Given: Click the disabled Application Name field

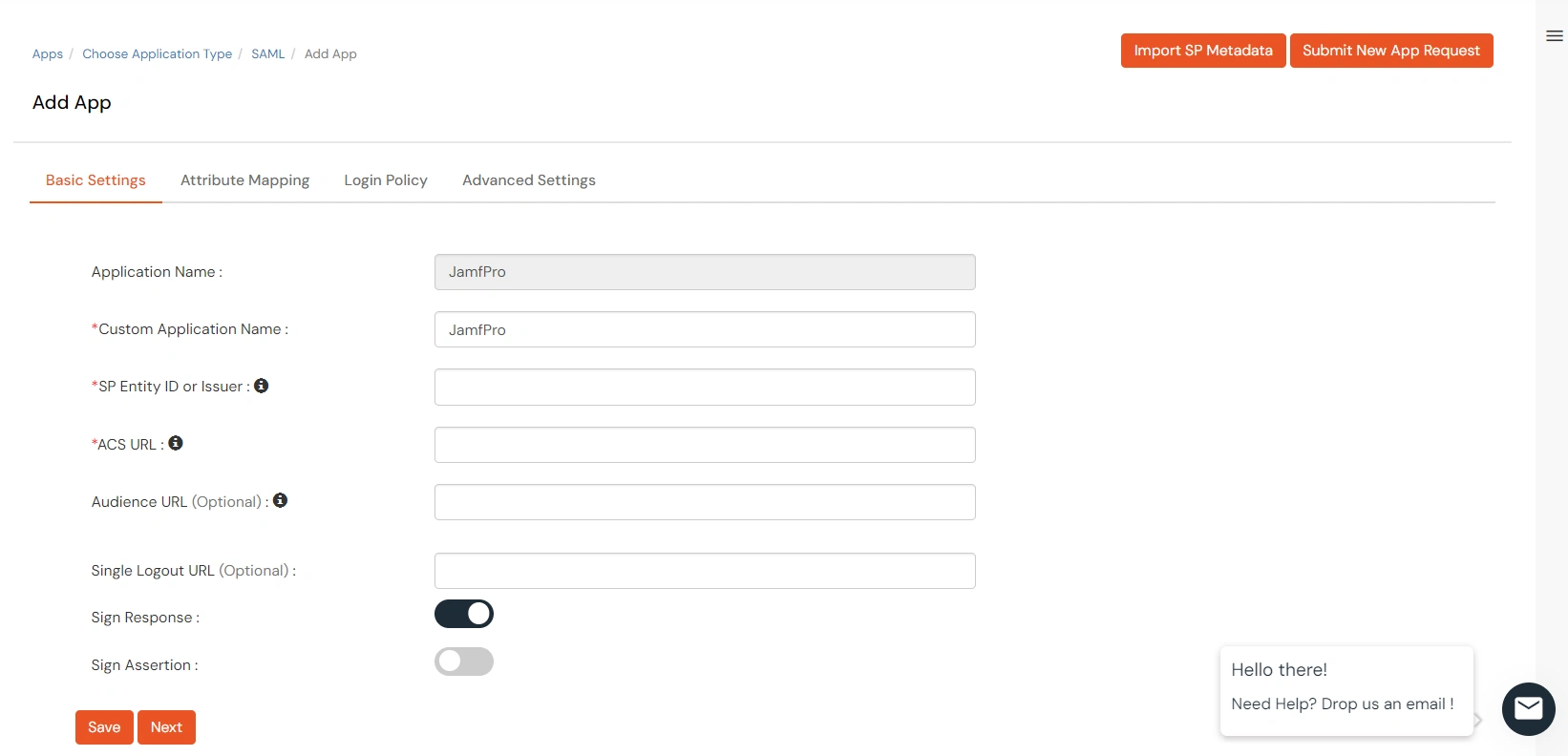Looking at the screenshot, I should [705, 272].
